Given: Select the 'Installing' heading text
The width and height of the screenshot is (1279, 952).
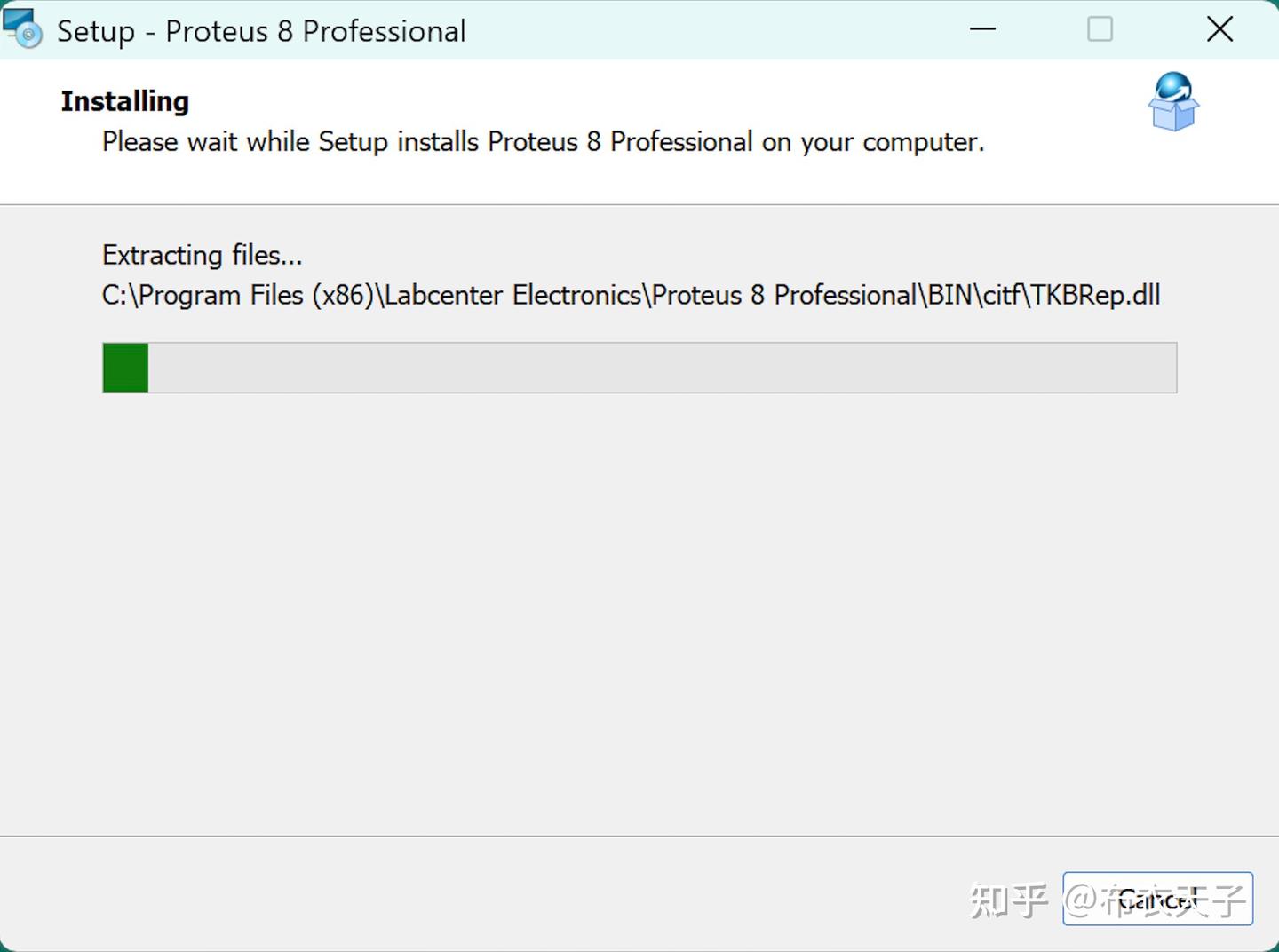Looking at the screenshot, I should (x=124, y=100).
